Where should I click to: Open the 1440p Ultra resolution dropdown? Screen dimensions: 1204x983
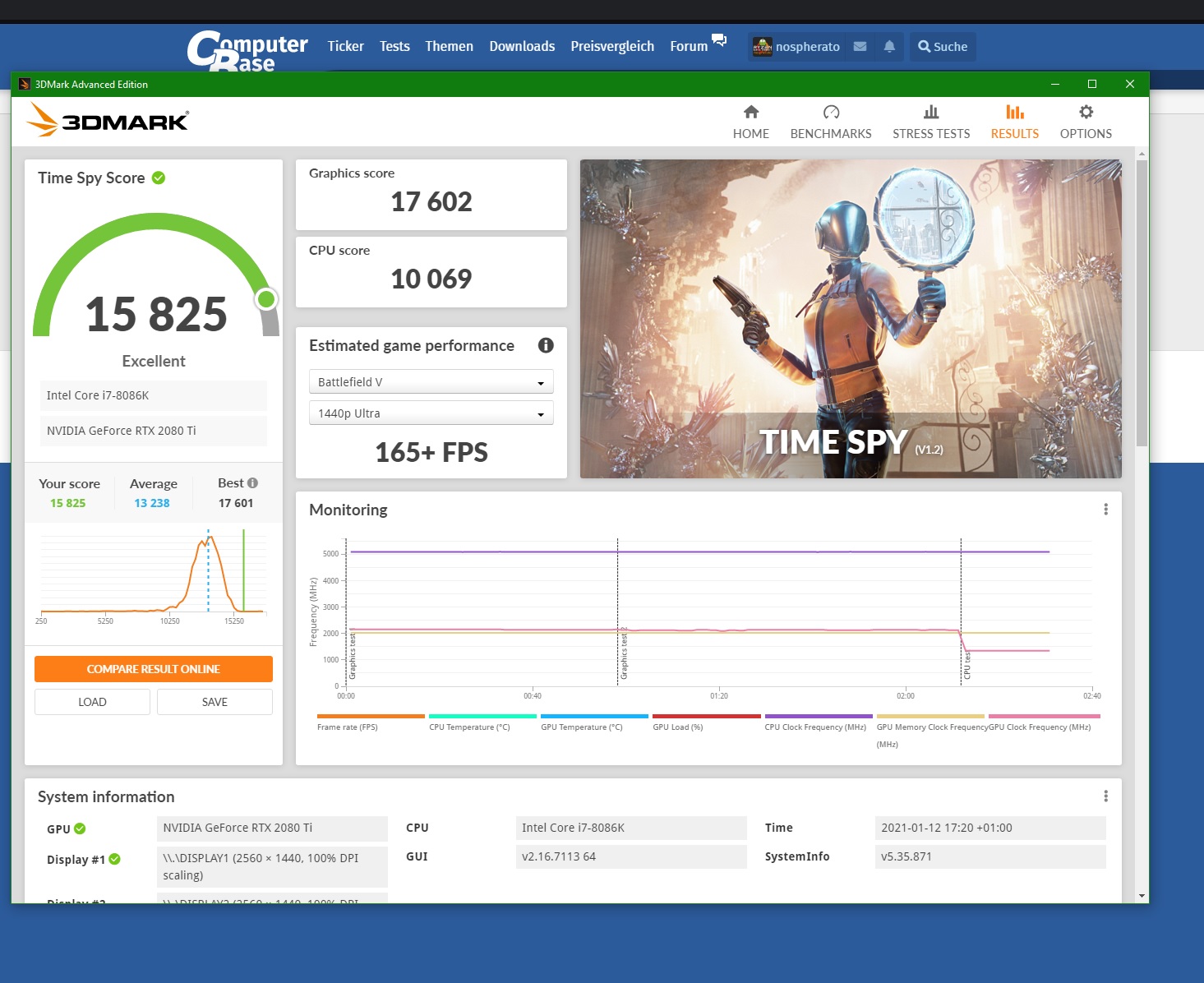click(x=431, y=413)
